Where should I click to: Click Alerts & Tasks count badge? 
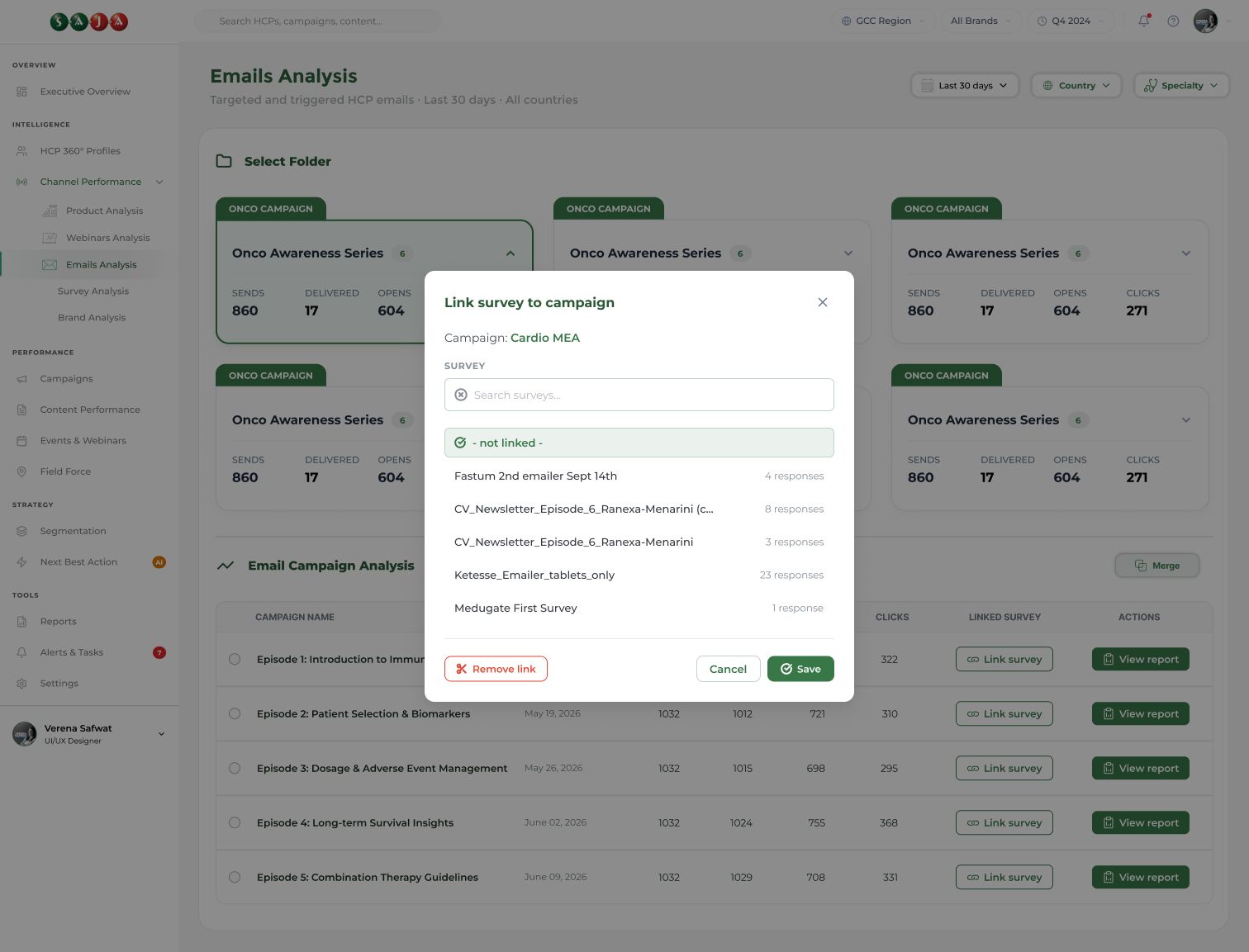coord(159,652)
